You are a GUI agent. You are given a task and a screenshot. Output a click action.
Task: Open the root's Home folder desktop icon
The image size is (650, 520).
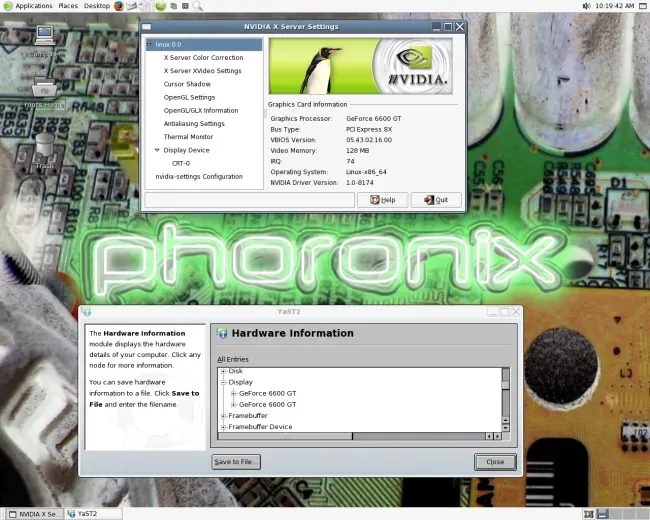44,93
